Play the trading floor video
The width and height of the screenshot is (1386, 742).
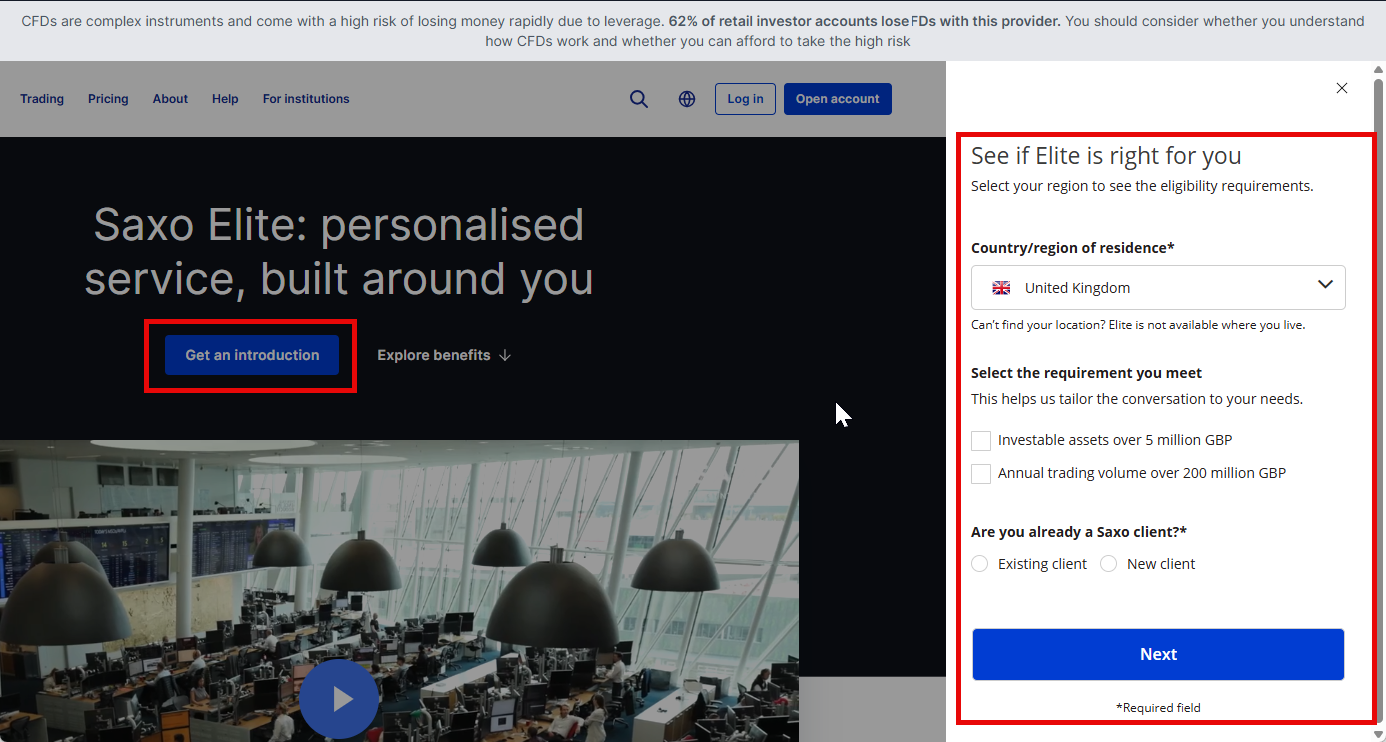point(339,699)
